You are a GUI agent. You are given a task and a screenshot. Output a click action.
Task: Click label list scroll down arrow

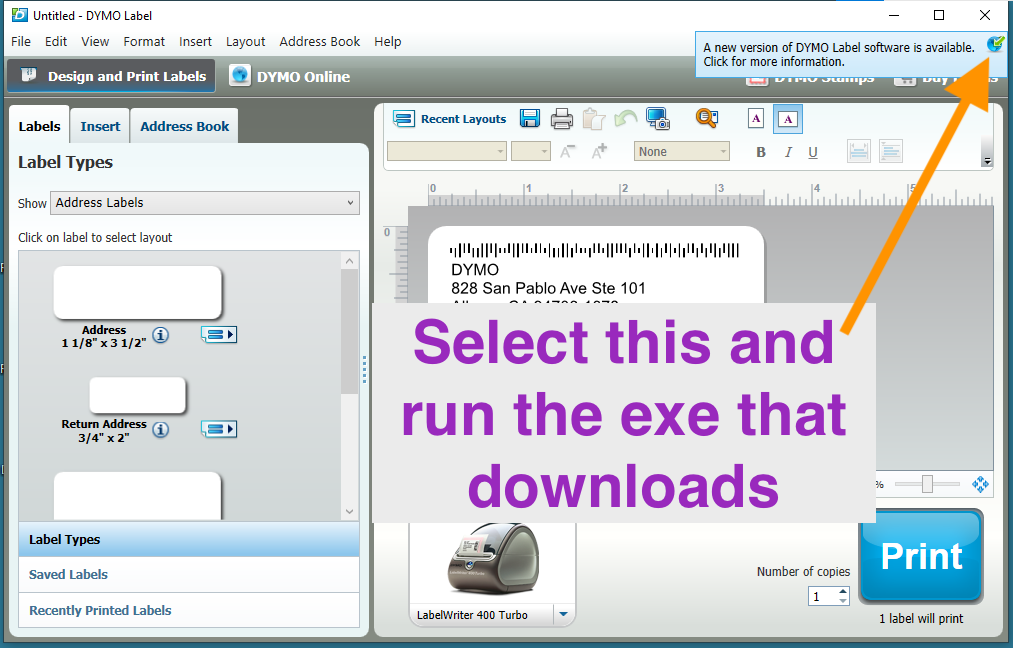click(x=350, y=511)
